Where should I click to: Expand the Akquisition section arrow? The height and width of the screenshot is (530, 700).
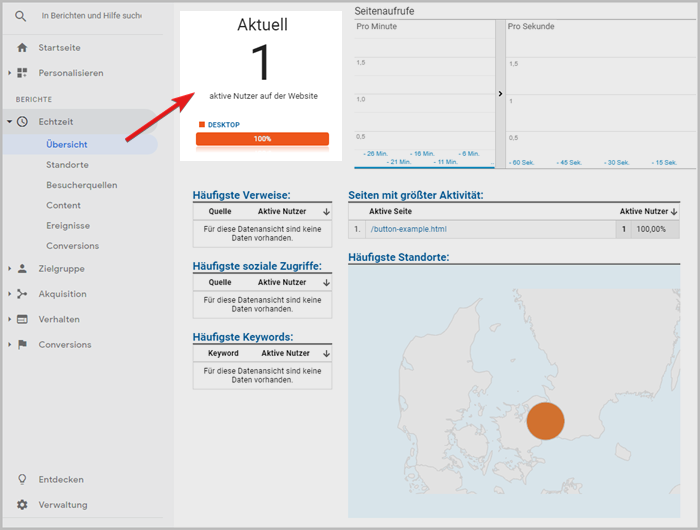coord(9,294)
